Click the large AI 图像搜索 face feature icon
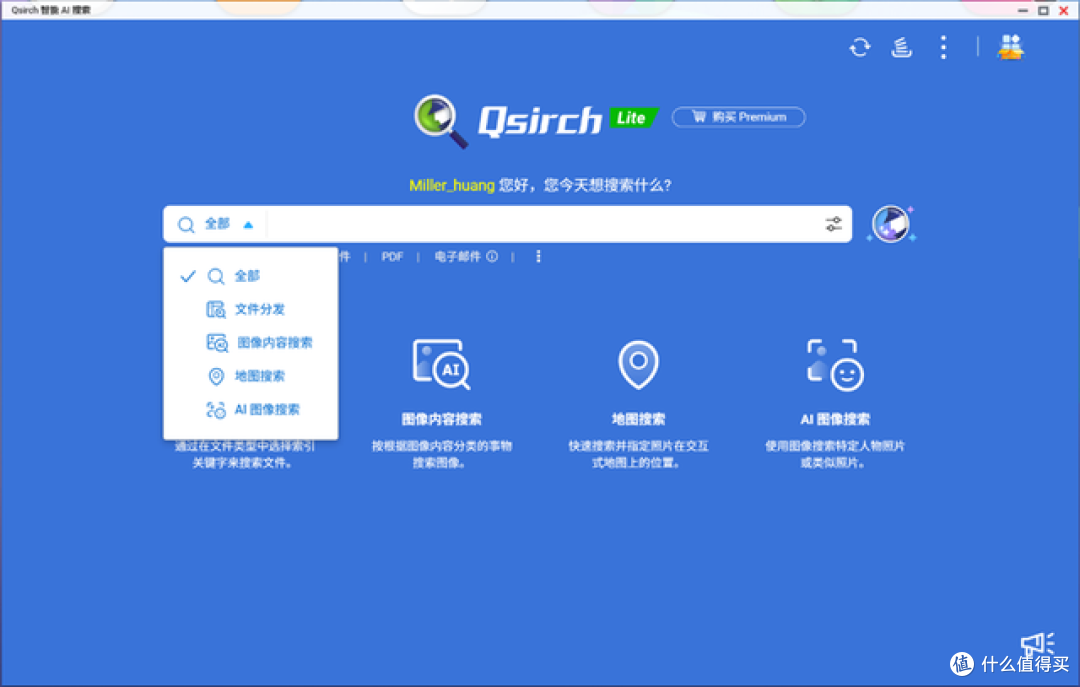Image resolution: width=1080 pixels, height=687 pixels. (x=835, y=365)
